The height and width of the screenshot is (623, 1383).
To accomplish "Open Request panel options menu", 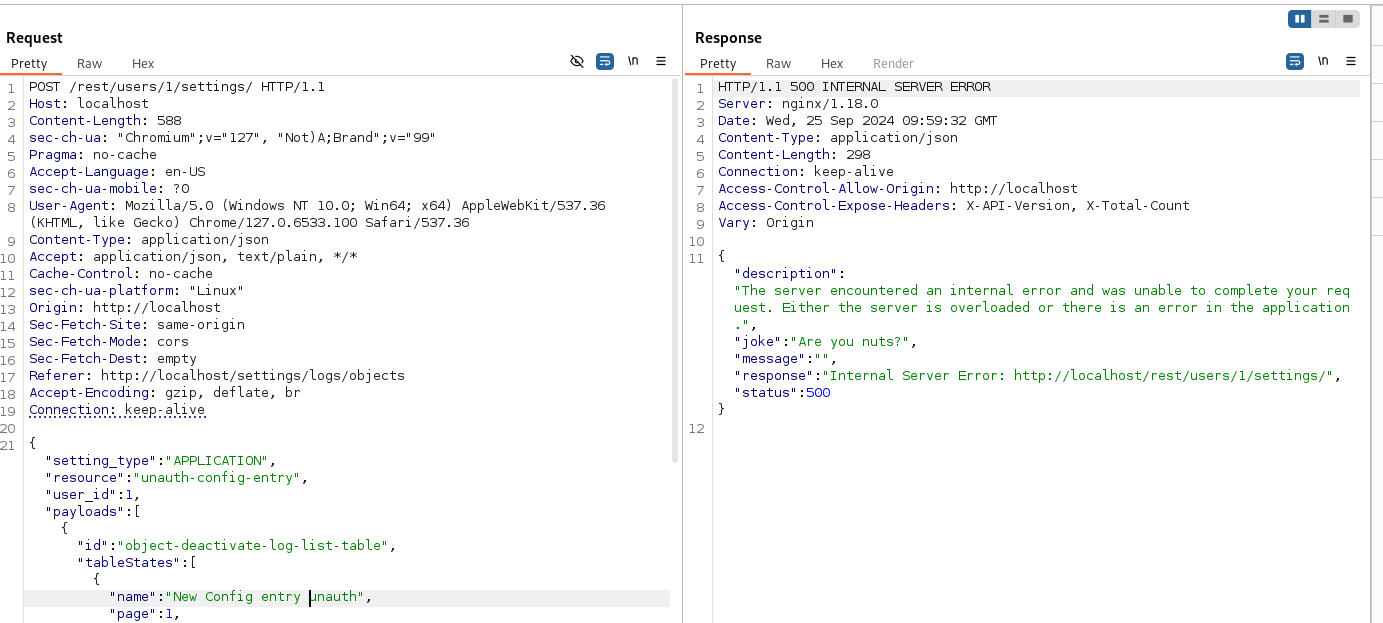I will pos(661,61).
